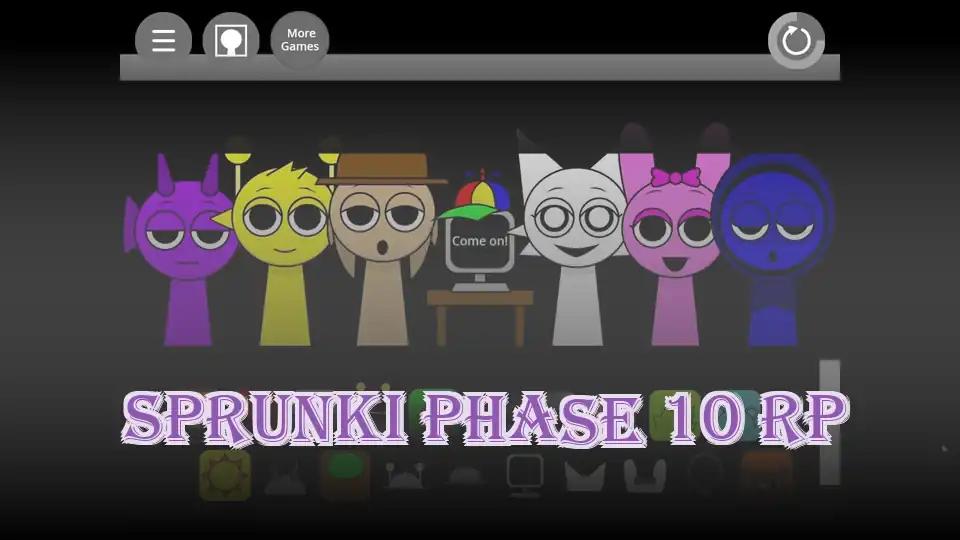The width and height of the screenshot is (960, 540).
Task: Open the character gallery portrait button
Action: (x=231, y=40)
